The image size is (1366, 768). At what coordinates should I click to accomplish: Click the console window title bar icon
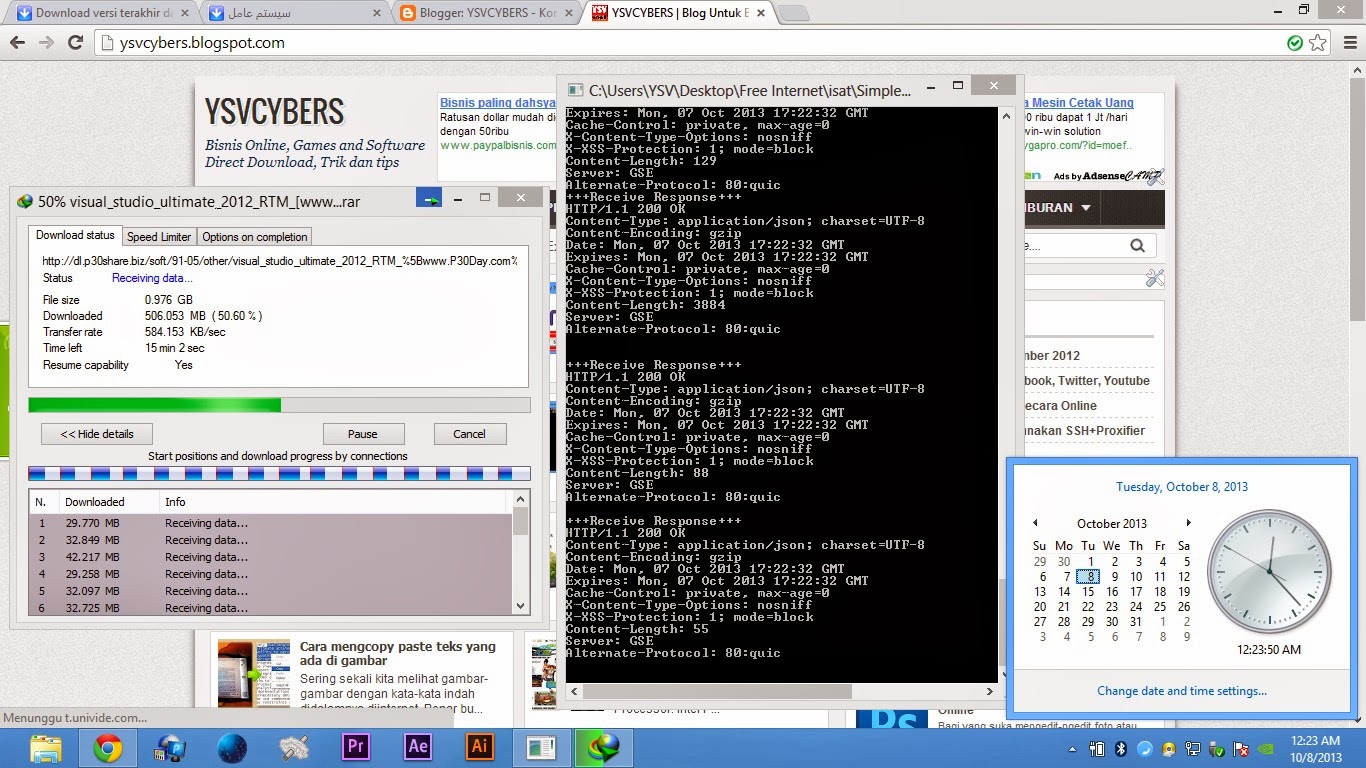point(575,90)
